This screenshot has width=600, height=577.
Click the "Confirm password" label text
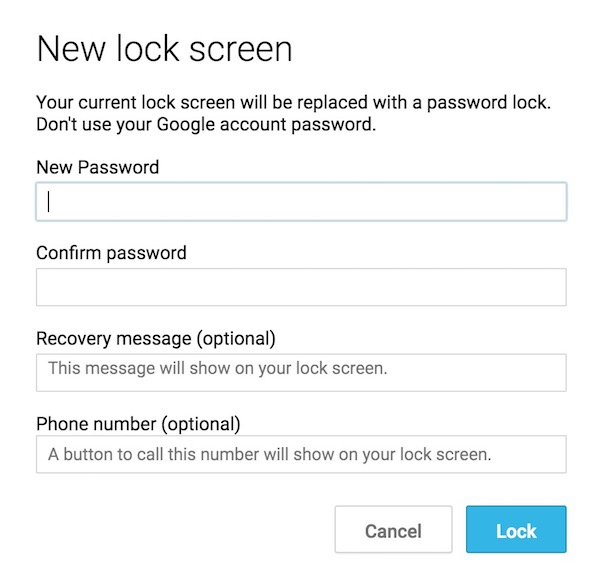coord(111,253)
